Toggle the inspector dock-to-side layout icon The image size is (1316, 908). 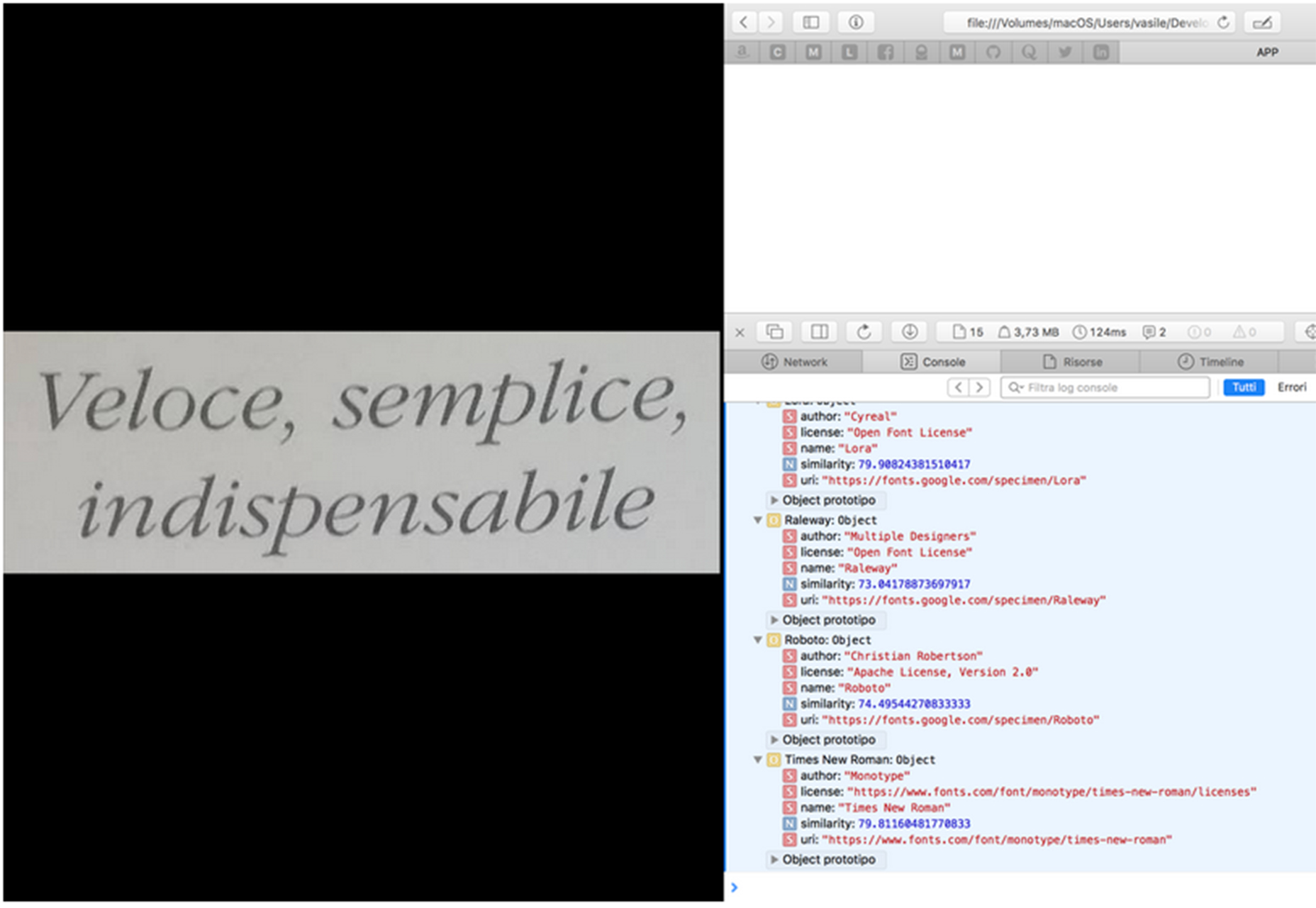pyautogui.click(x=819, y=332)
